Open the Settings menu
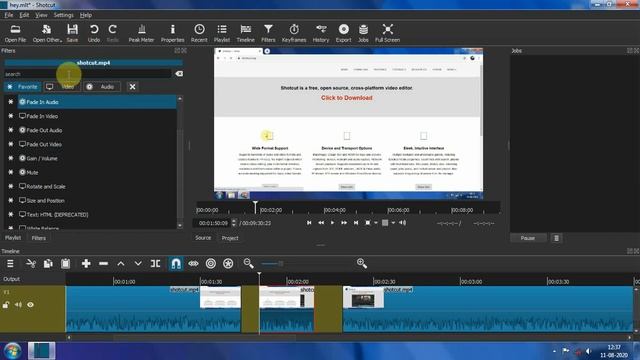This screenshot has width=640, height=360. (64, 15)
